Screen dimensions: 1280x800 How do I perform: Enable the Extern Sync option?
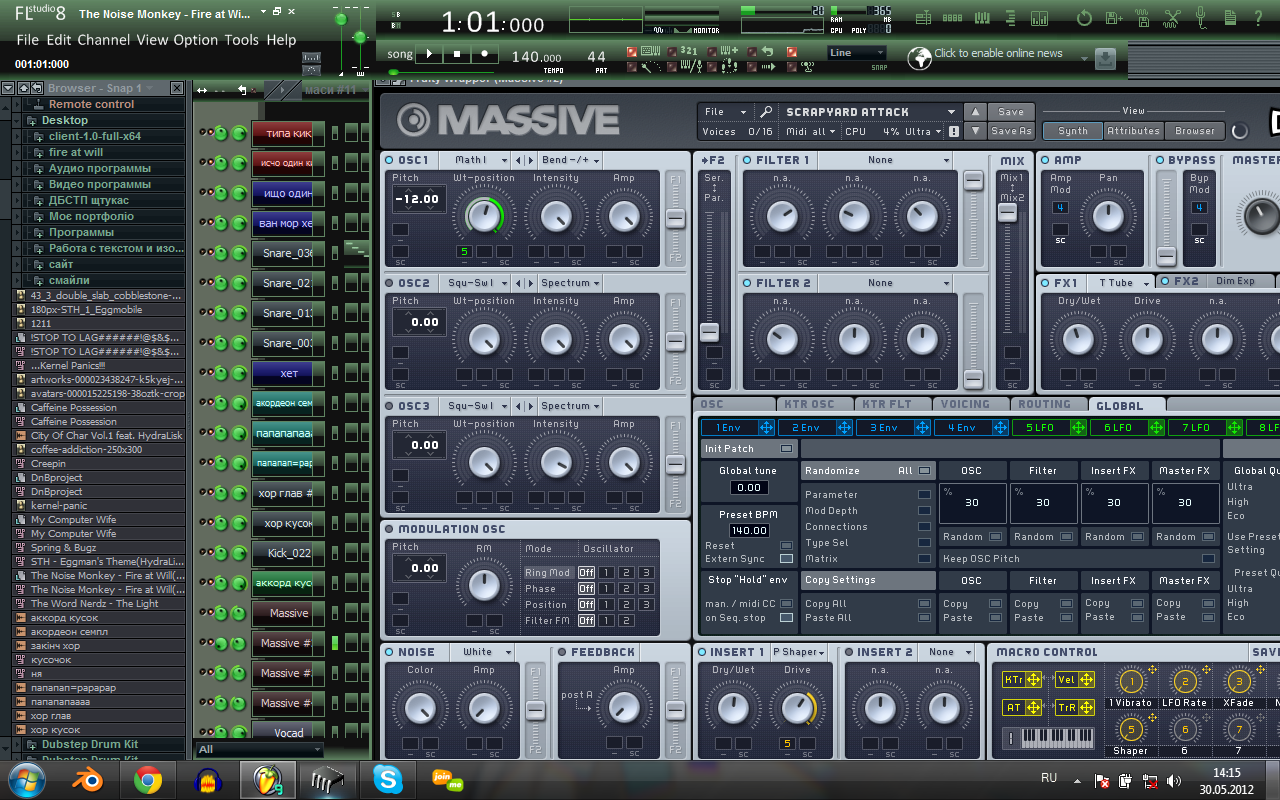pyautogui.click(x=786, y=559)
